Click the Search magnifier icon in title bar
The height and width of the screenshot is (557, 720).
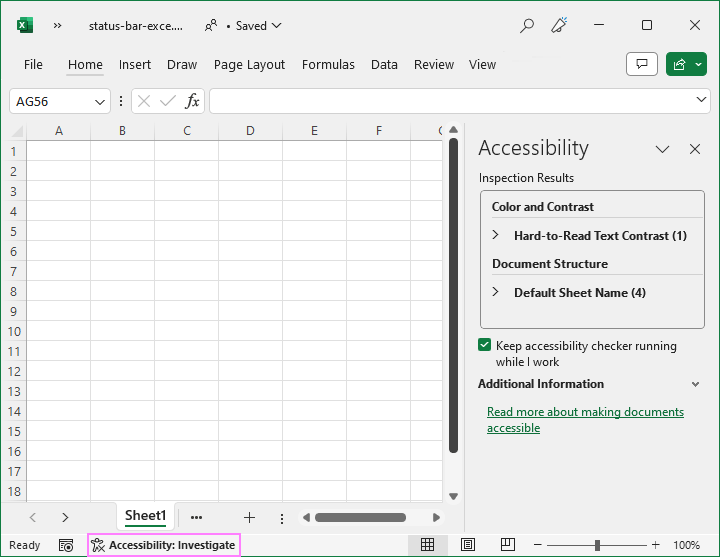coord(526,25)
